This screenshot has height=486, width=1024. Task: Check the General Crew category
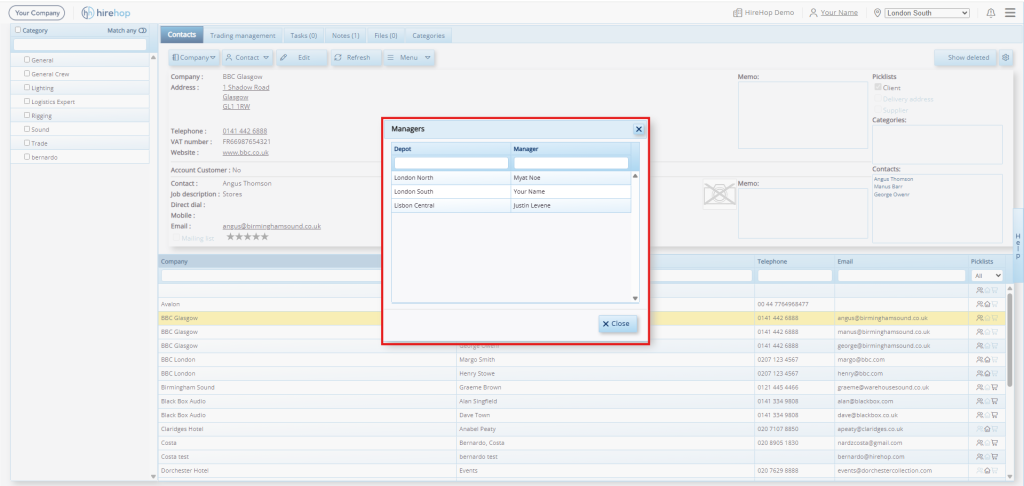[x=27, y=73]
